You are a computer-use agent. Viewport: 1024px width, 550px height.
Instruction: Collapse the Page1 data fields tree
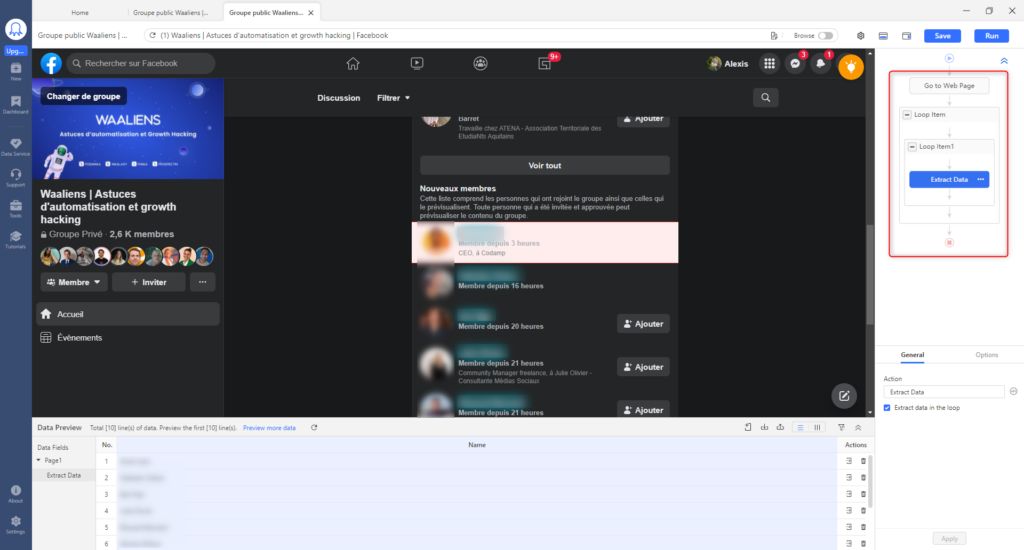(x=39, y=460)
